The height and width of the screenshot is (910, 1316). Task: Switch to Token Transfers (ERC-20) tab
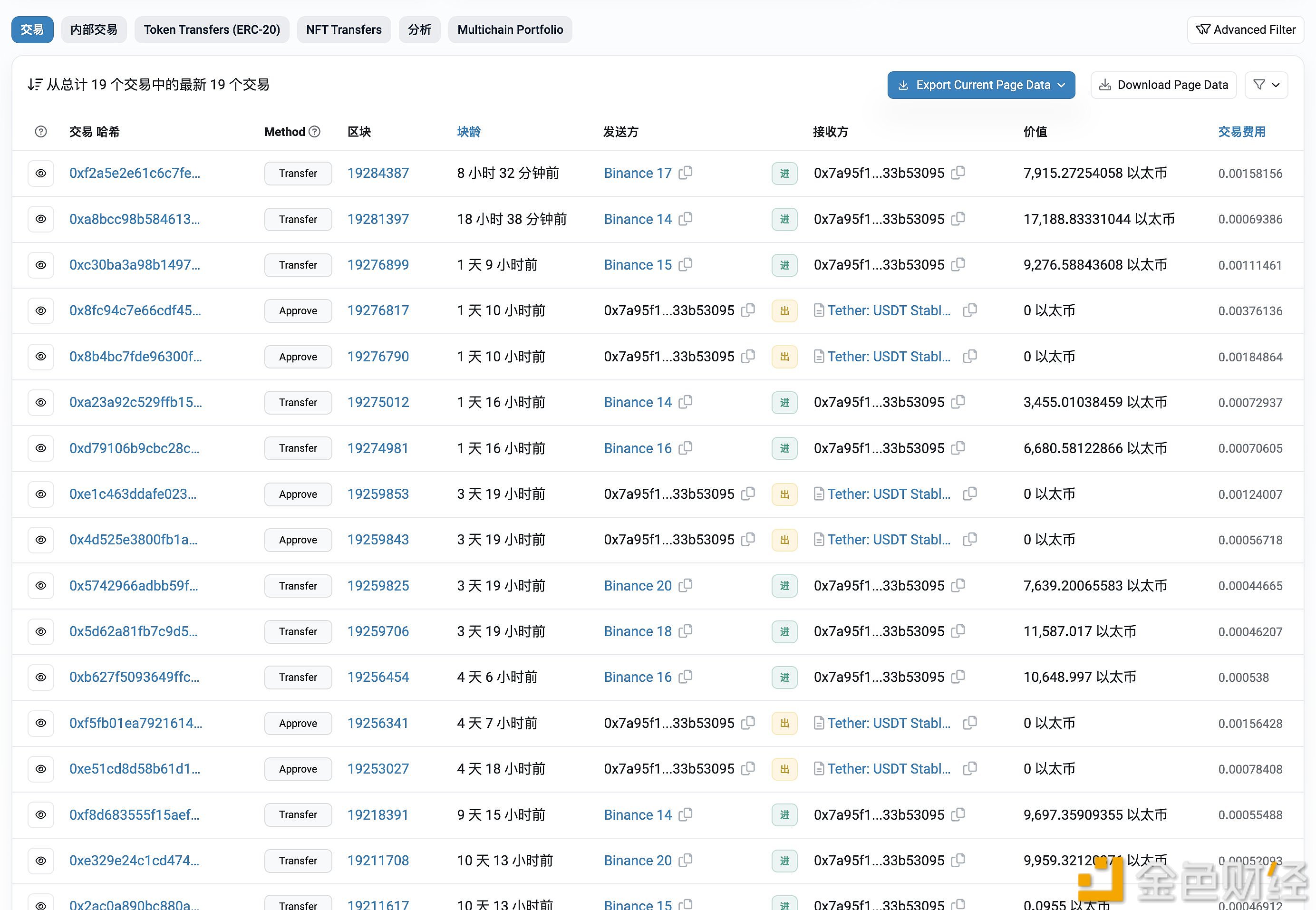point(212,29)
